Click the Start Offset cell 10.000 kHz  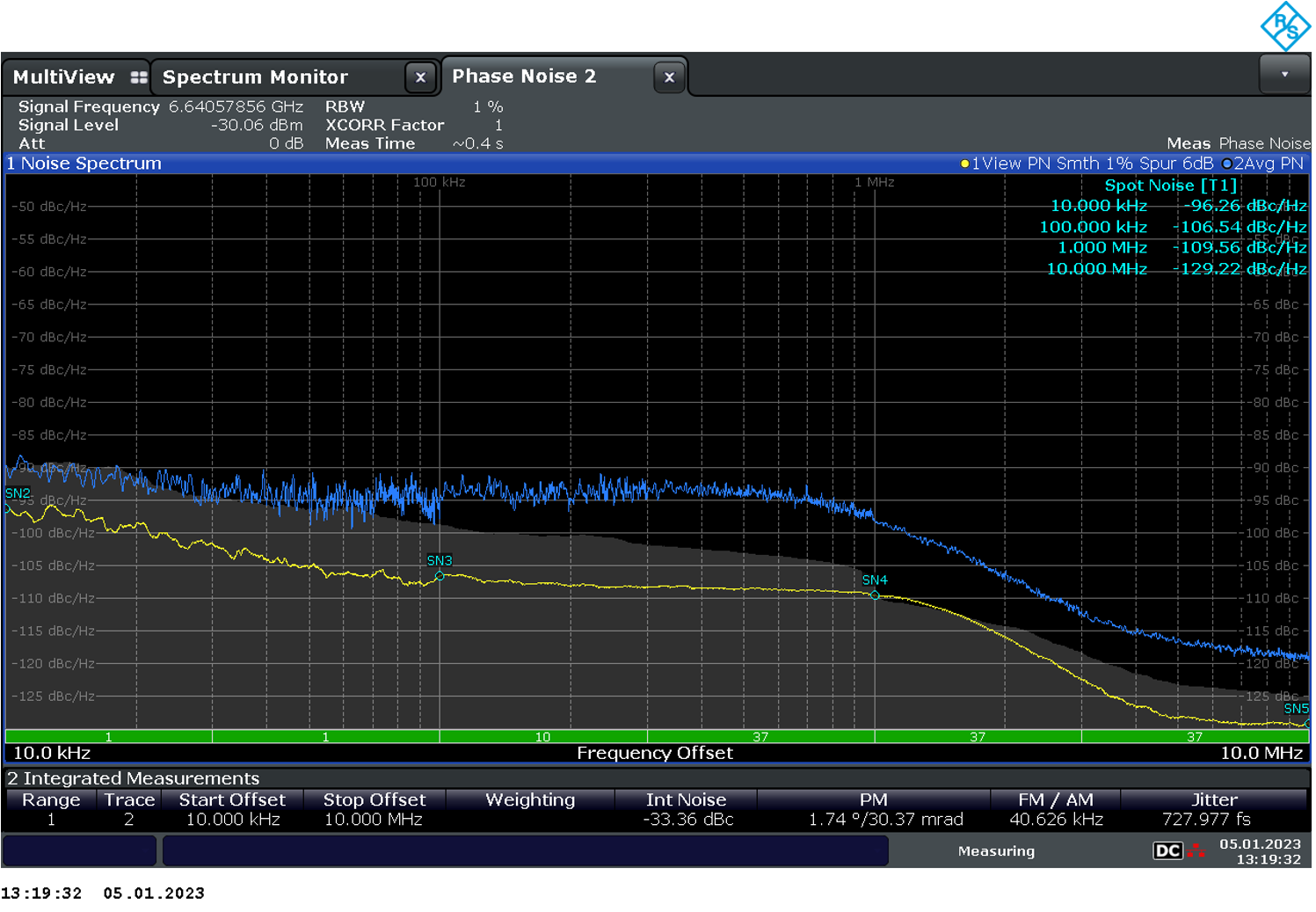[x=233, y=820]
